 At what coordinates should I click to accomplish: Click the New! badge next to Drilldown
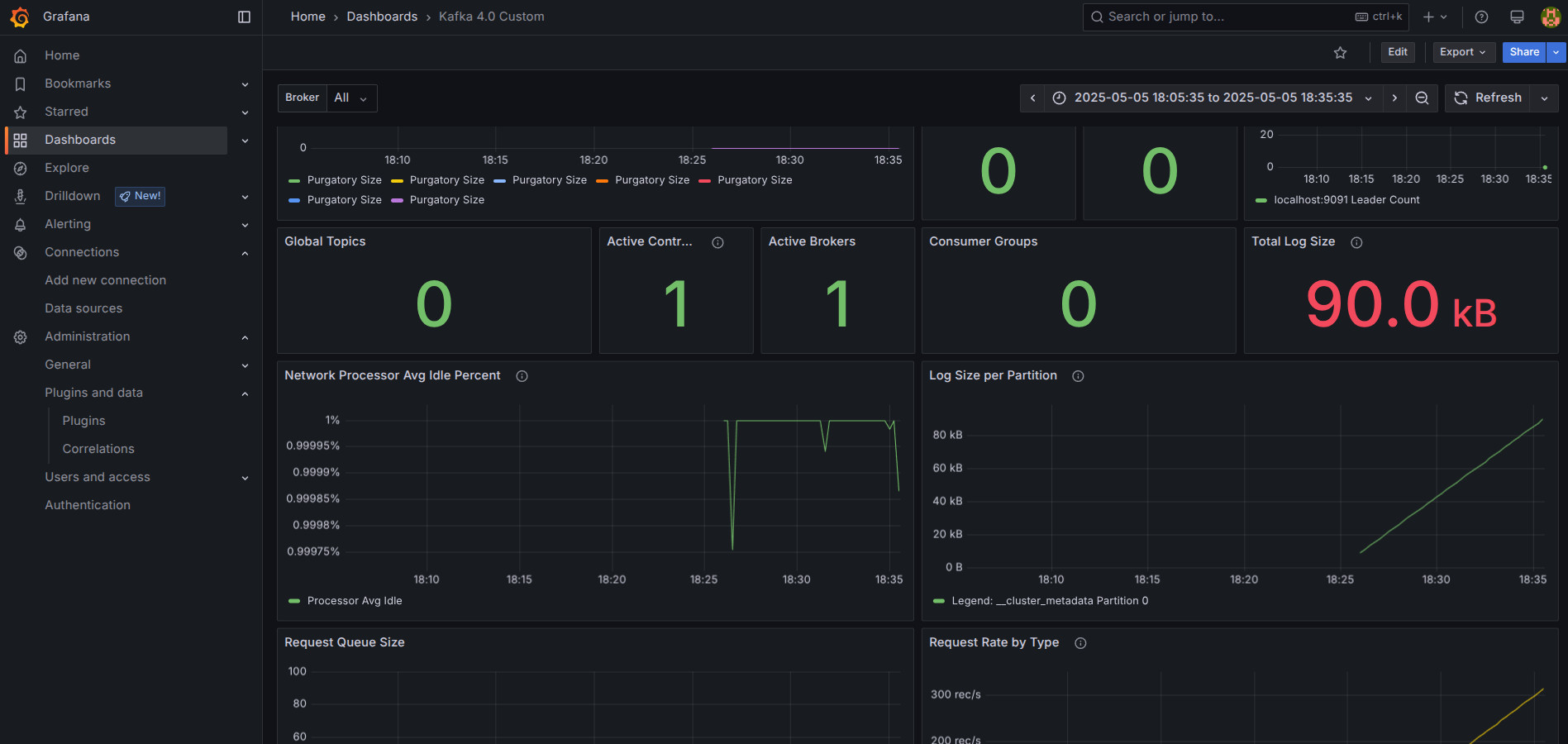click(x=140, y=196)
